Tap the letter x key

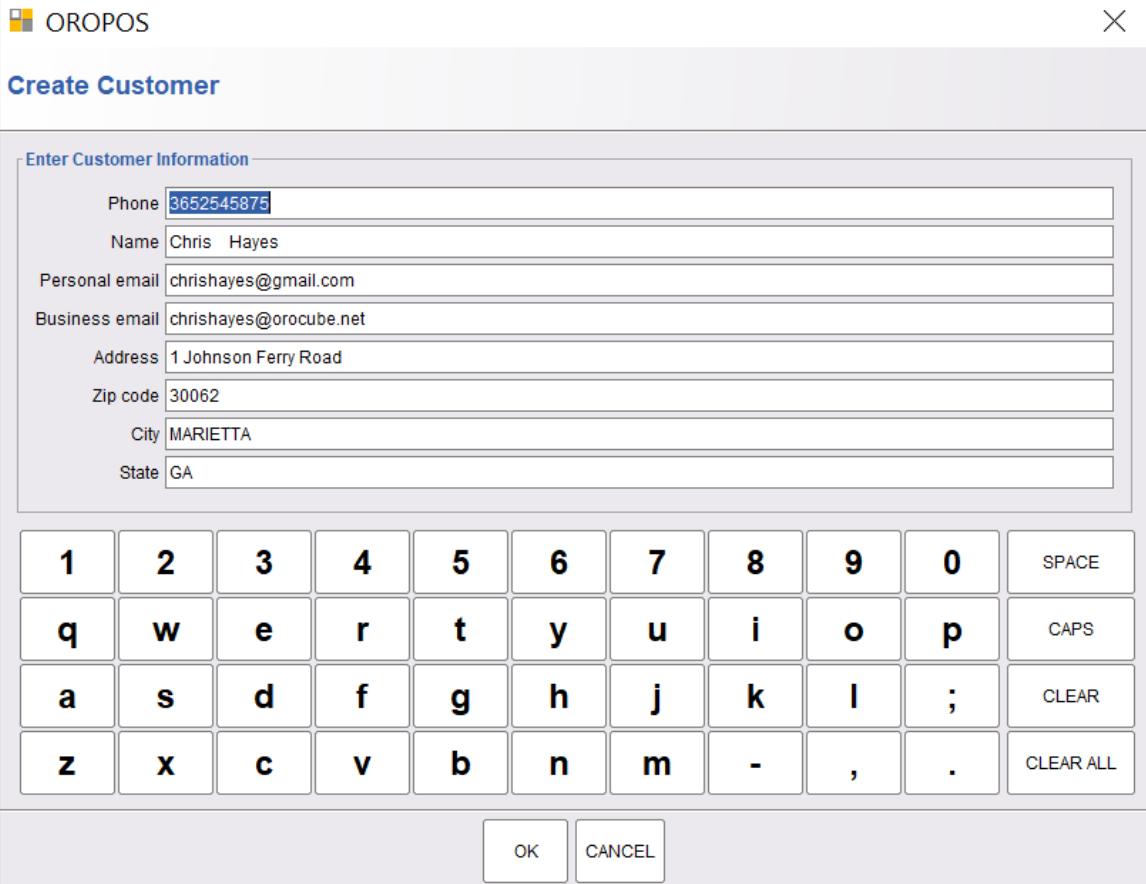pos(166,763)
